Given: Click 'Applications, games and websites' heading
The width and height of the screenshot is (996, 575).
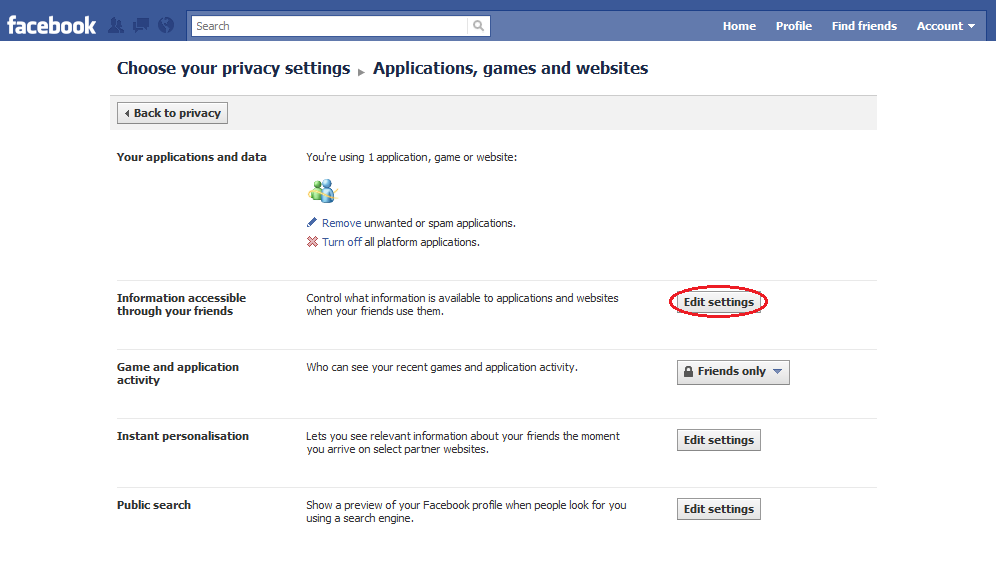Looking at the screenshot, I should pyautogui.click(x=511, y=69).
